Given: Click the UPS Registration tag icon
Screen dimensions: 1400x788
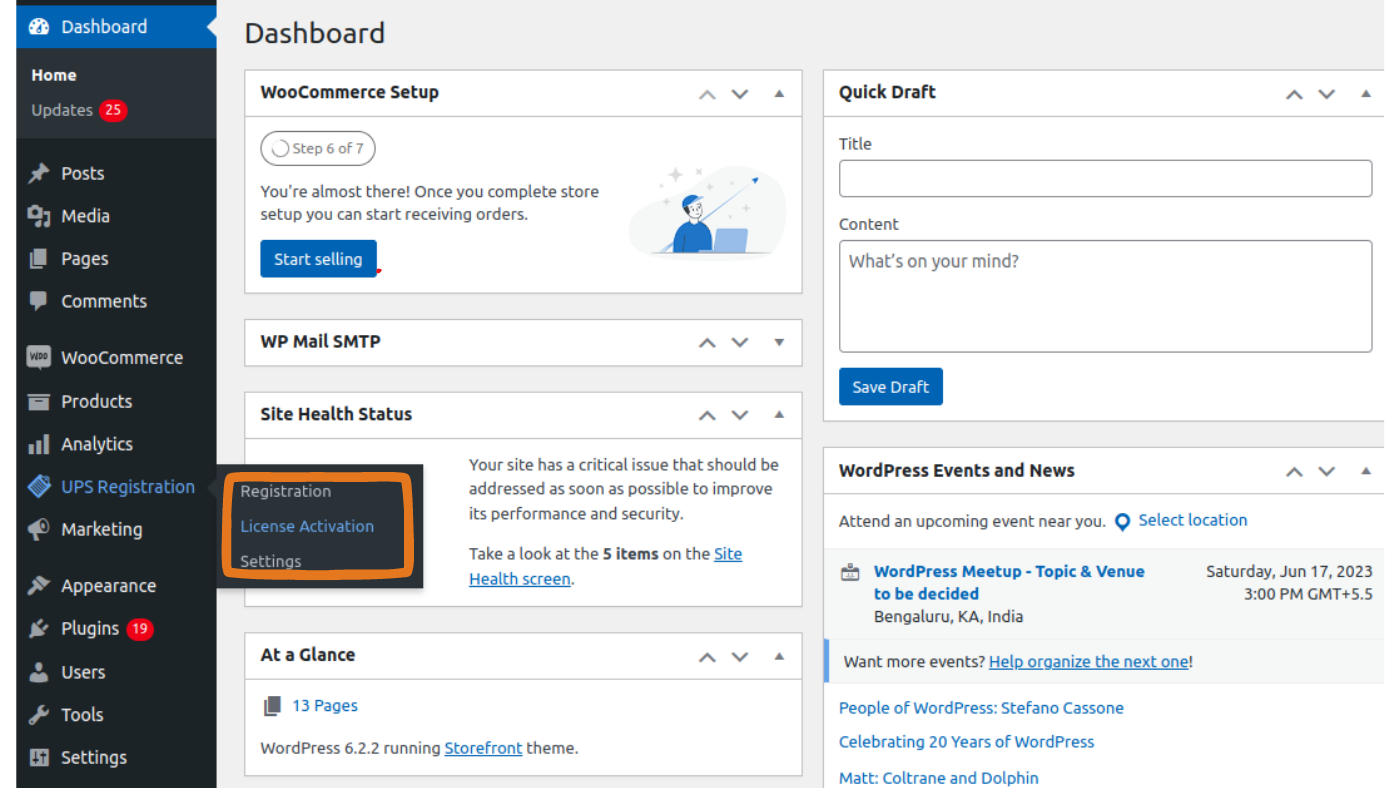Looking at the screenshot, I should coord(39,487).
